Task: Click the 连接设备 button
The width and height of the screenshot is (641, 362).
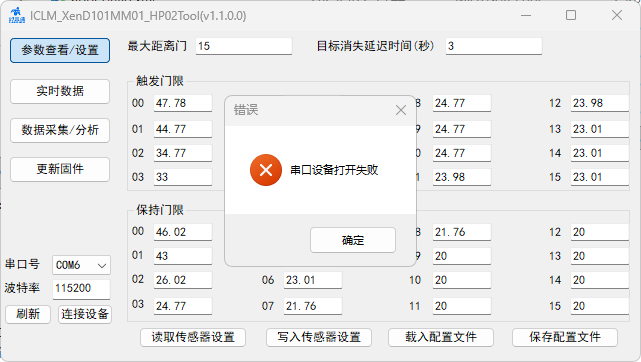Action: tap(85, 314)
